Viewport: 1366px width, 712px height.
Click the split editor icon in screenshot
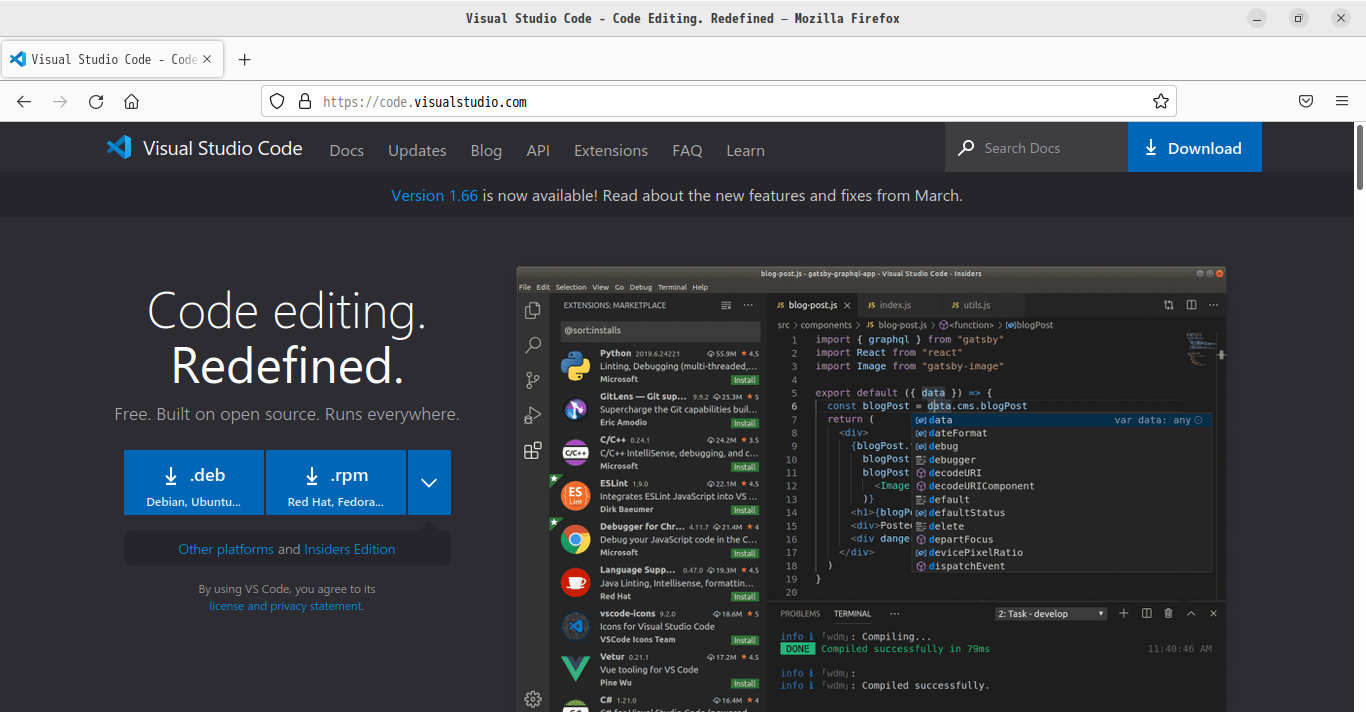(1191, 305)
